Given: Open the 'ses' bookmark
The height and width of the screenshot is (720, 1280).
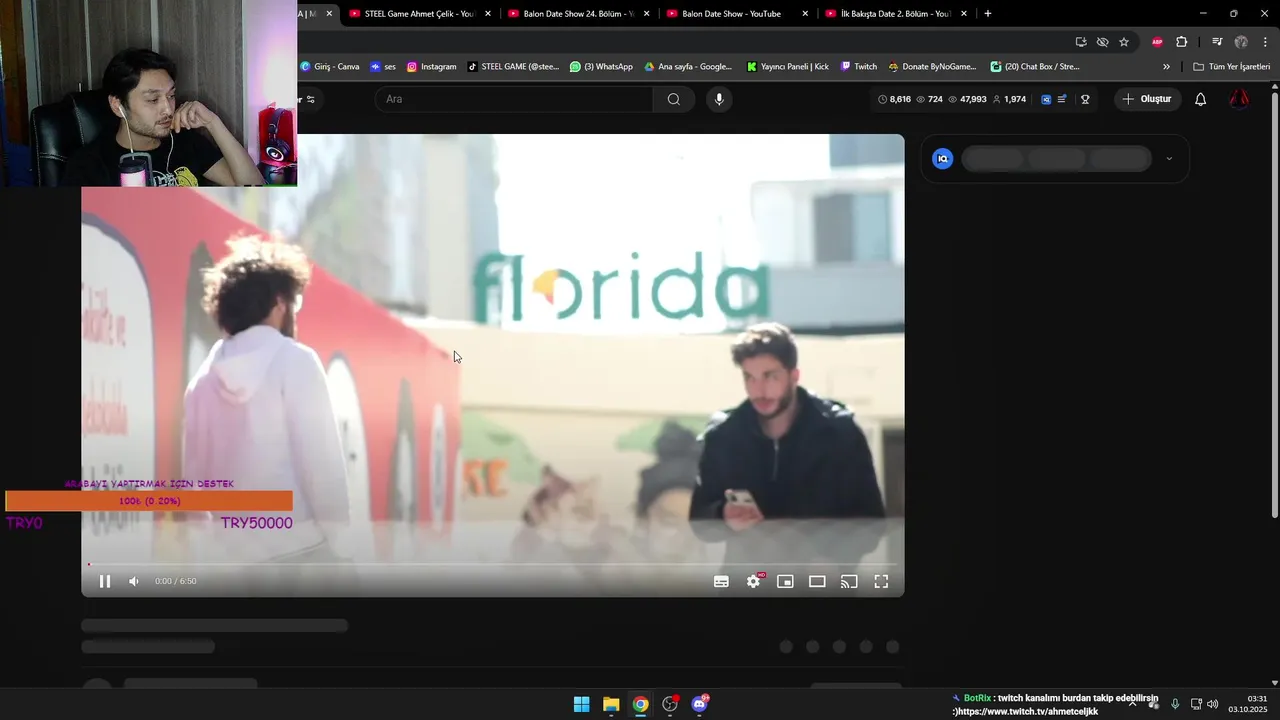Looking at the screenshot, I should pos(383,67).
